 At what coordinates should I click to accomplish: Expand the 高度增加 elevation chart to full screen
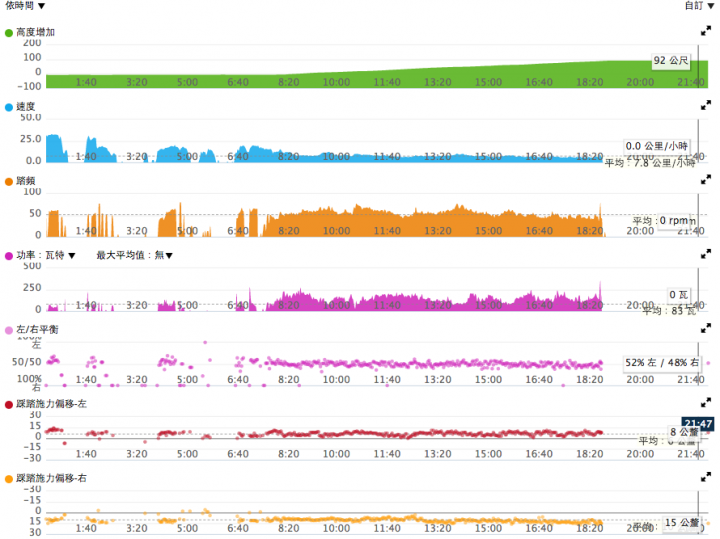(706, 31)
